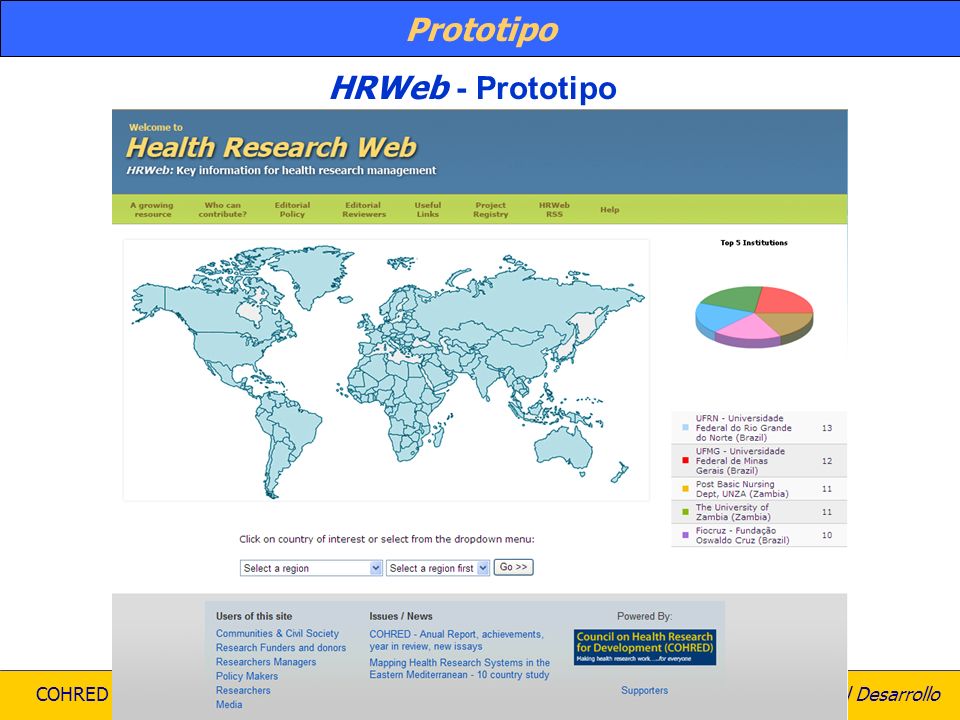
Task: Expand the 'Select a region first' dropdown
Action: (438, 568)
